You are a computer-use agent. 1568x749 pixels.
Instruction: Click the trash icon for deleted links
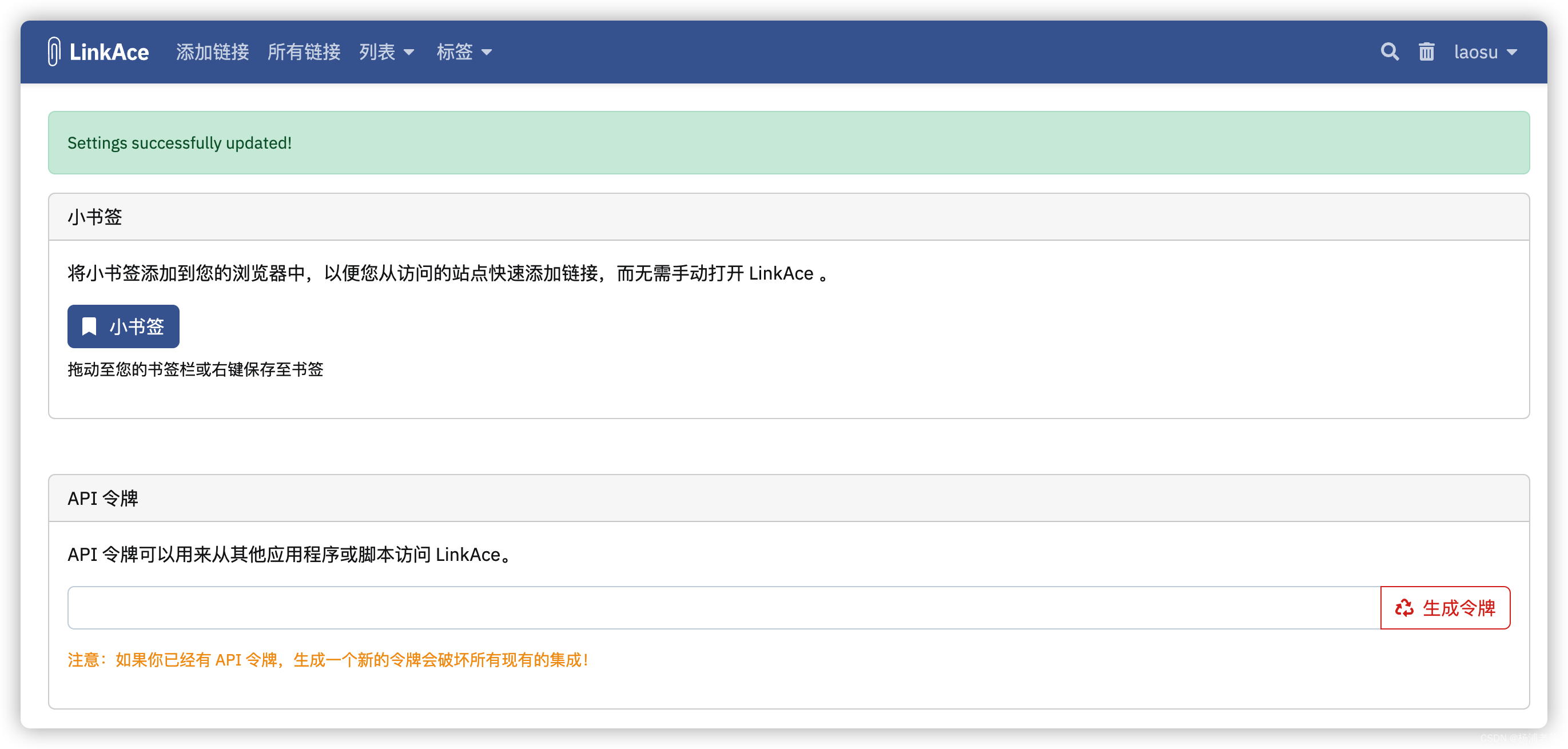click(1426, 51)
